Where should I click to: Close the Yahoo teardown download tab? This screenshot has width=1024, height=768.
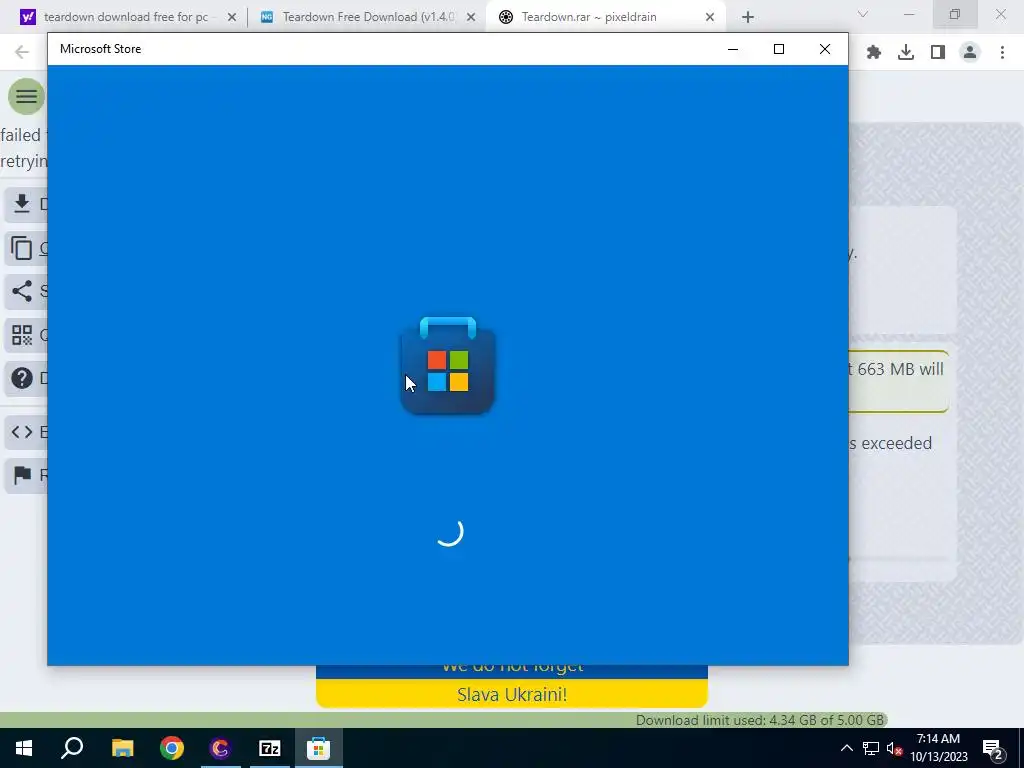pos(232,17)
